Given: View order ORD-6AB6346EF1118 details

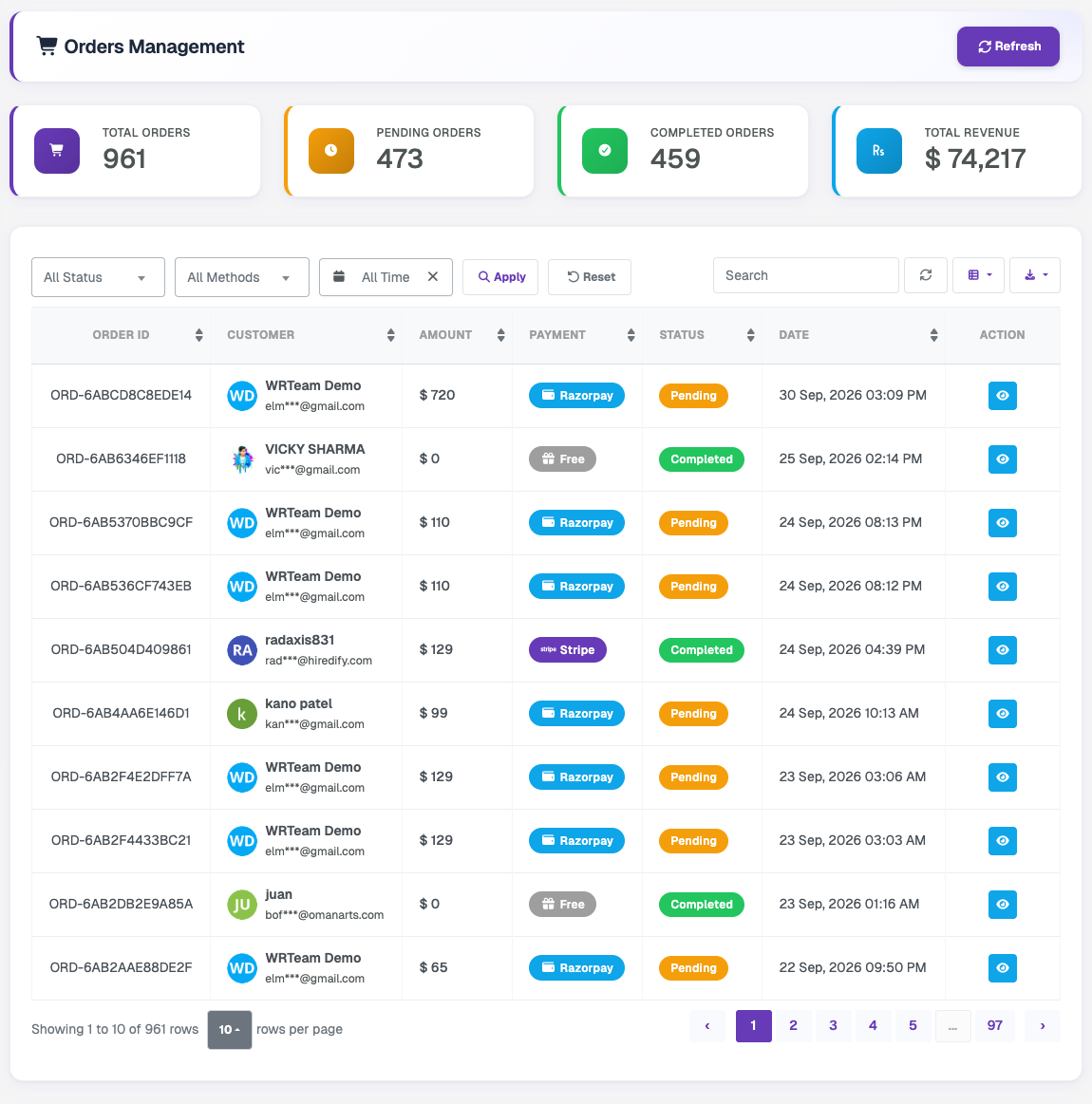Looking at the screenshot, I should coord(1003,459).
